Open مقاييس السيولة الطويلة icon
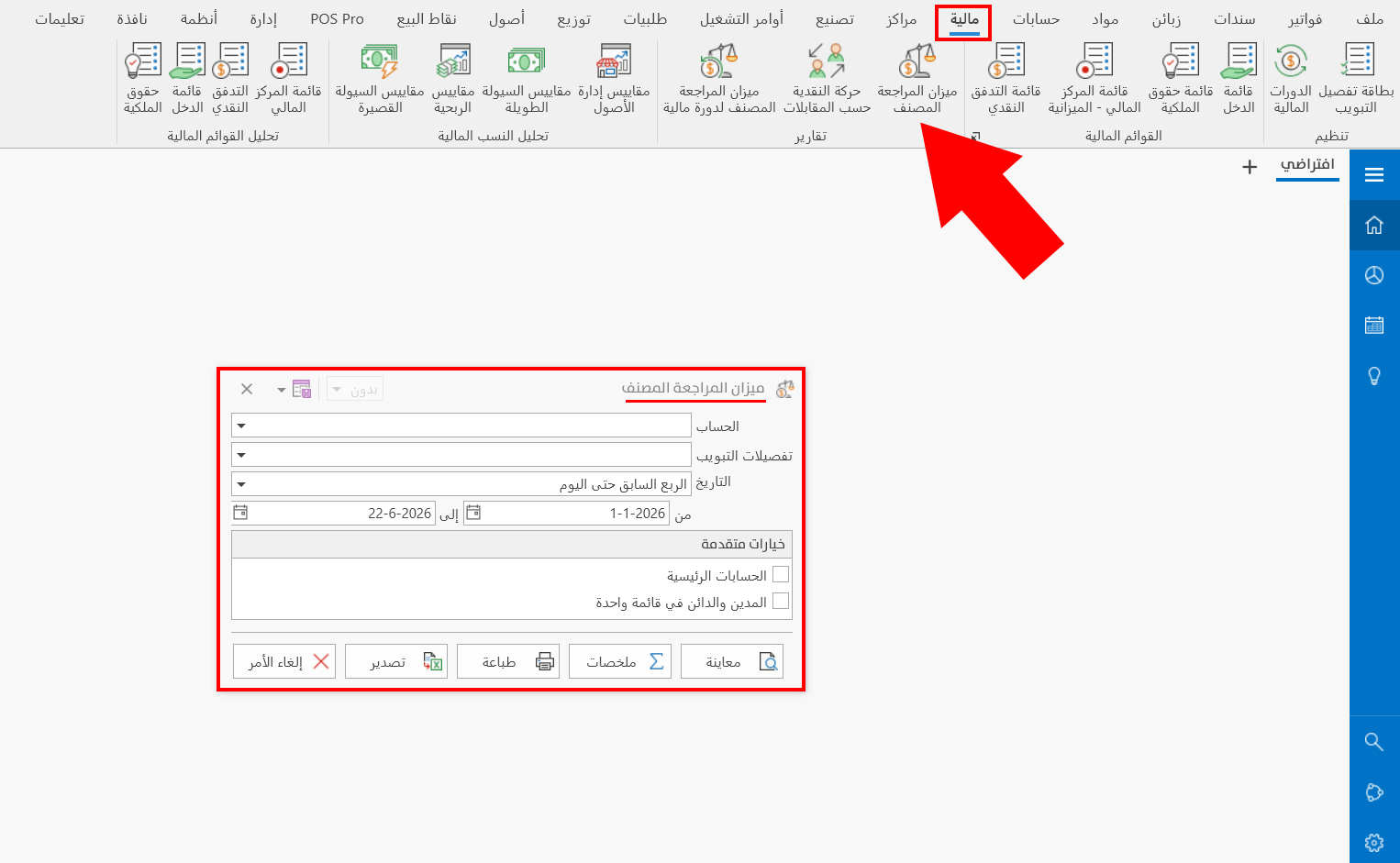Screen dimensions: 1400x863 point(527,79)
